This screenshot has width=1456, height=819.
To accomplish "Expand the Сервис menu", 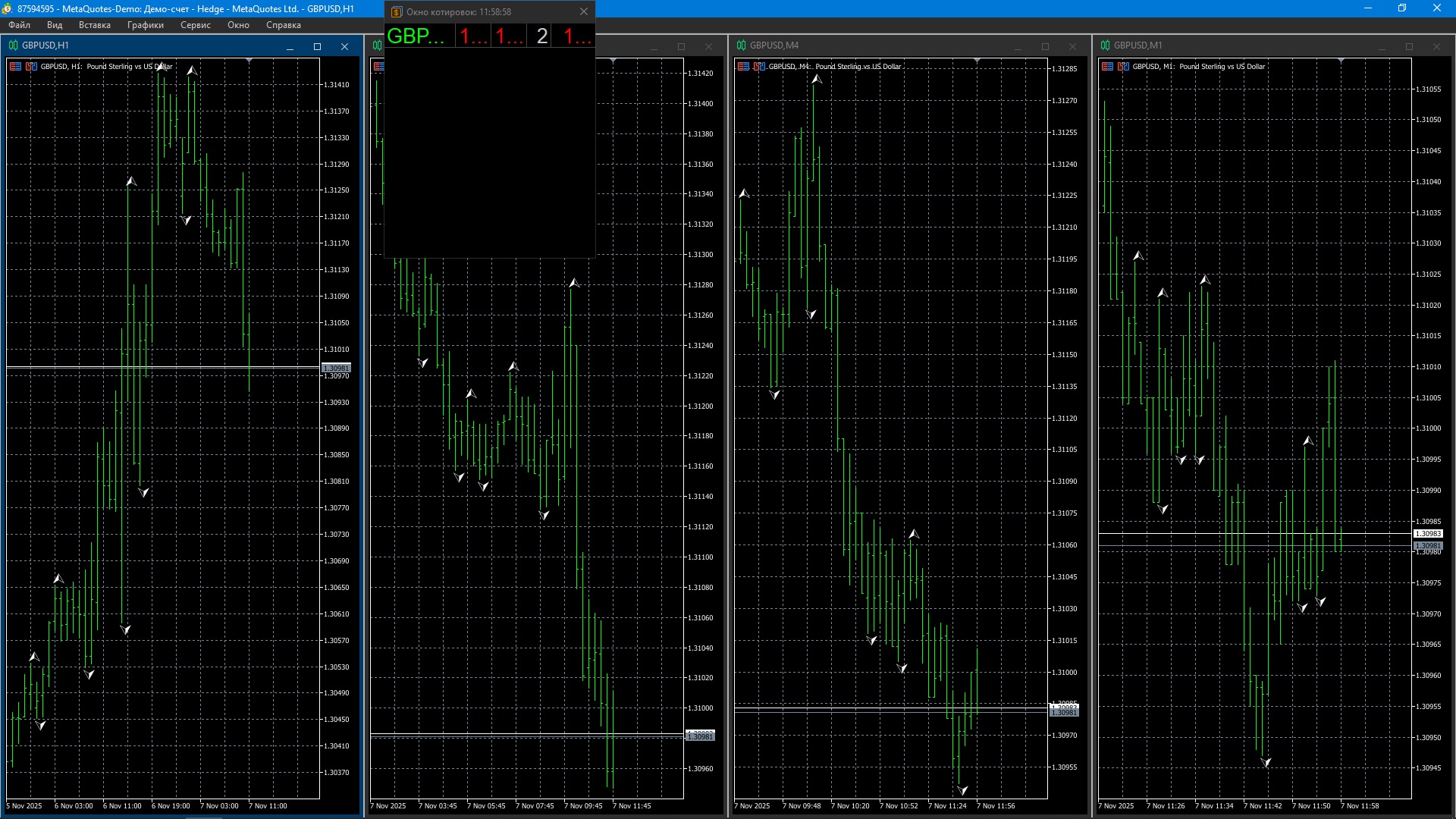I will click(x=195, y=25).
